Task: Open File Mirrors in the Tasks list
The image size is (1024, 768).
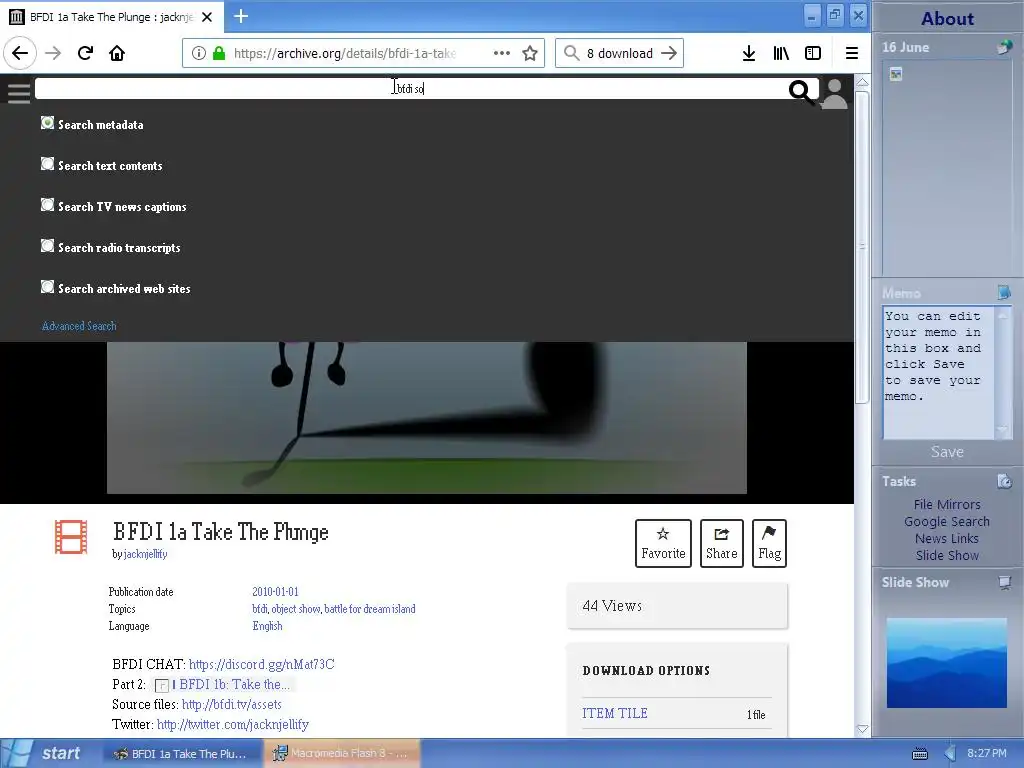Action: click(x=947, y=504)
